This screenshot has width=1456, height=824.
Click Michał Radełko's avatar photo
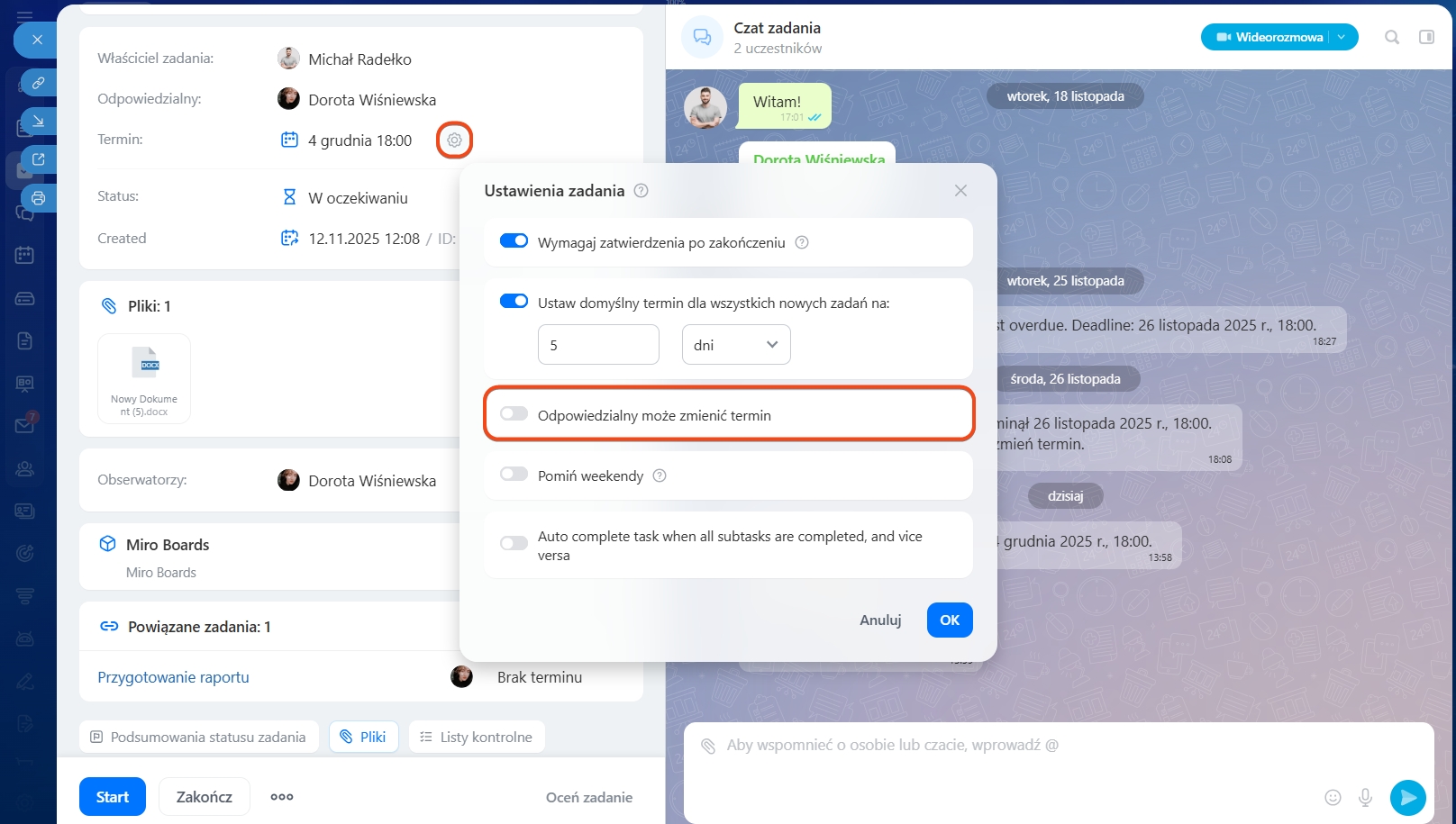288,59
